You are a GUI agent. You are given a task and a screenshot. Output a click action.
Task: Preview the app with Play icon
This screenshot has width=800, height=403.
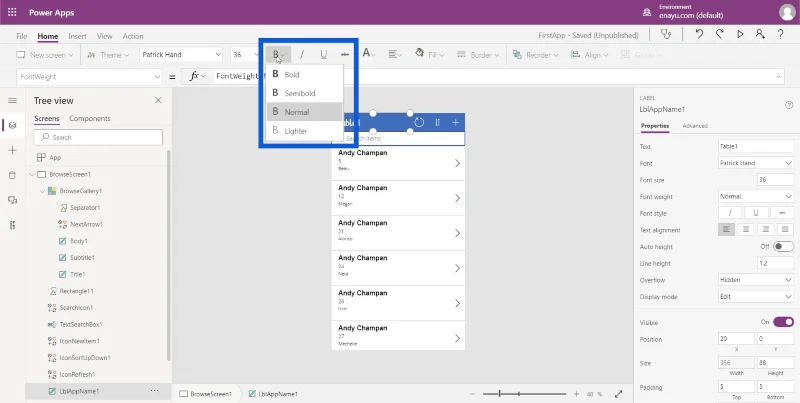pyautogui.click(x=740, y=35)
